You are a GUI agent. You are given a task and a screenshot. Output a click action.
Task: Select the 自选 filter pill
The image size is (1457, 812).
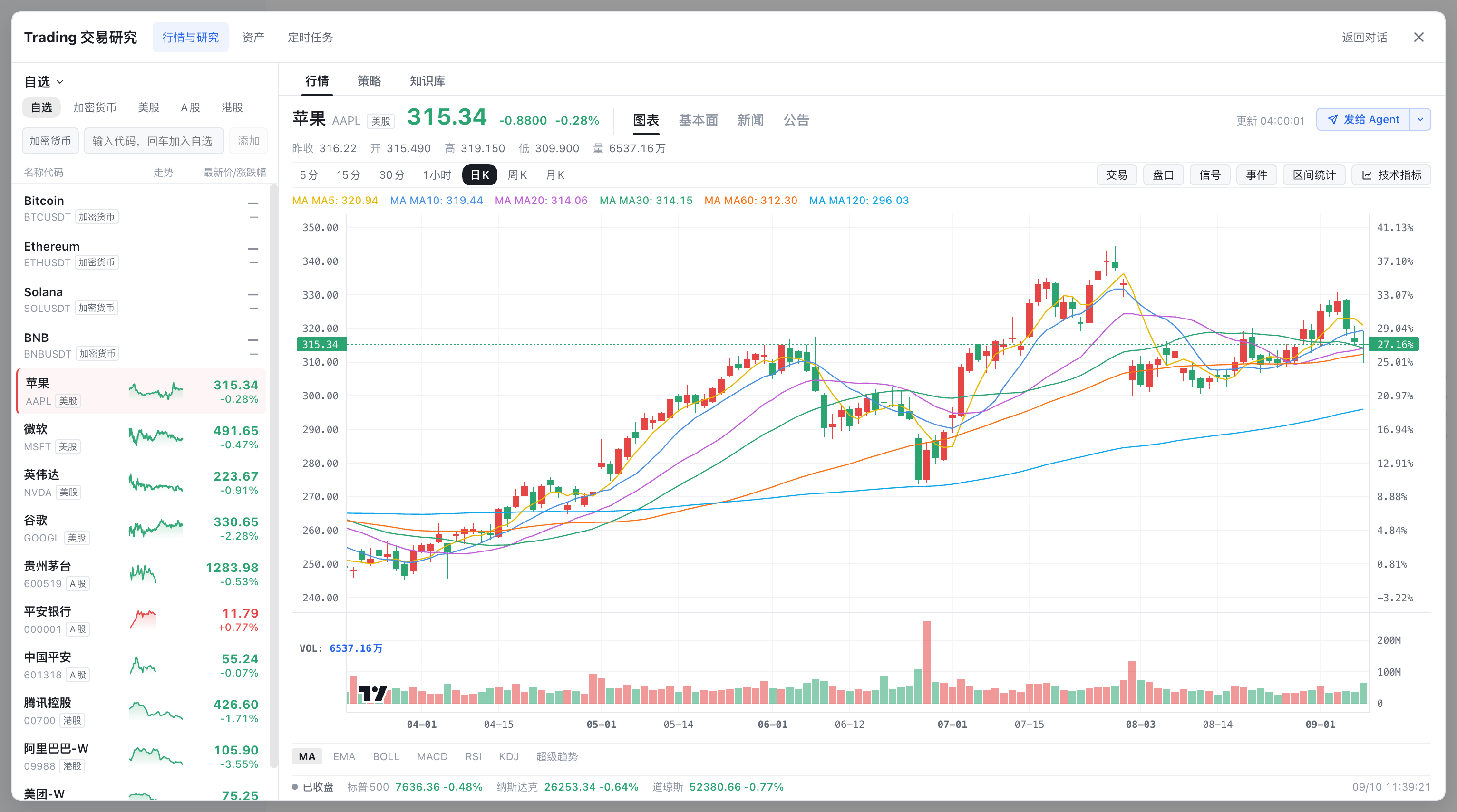pos(41,107)
